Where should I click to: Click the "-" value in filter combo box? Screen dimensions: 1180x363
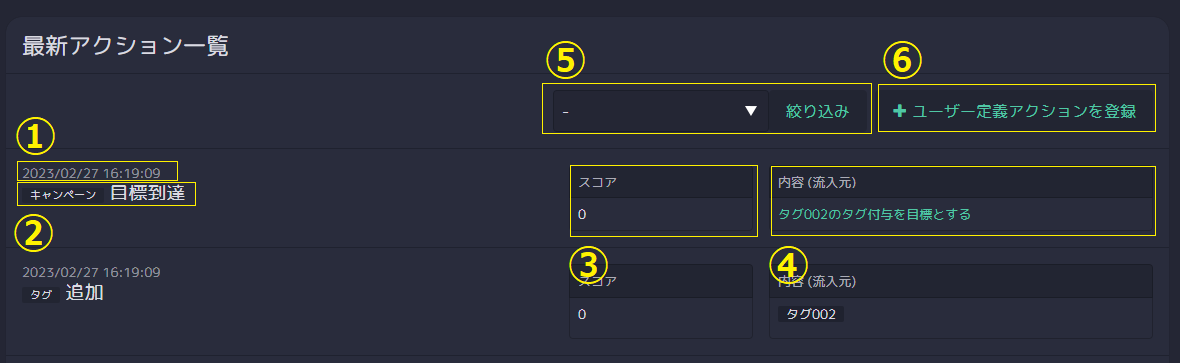565,112
